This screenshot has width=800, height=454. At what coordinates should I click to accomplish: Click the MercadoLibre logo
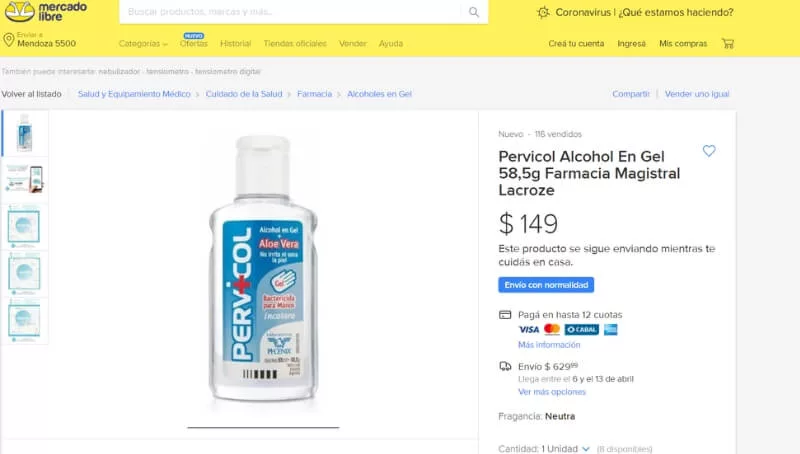46,11
